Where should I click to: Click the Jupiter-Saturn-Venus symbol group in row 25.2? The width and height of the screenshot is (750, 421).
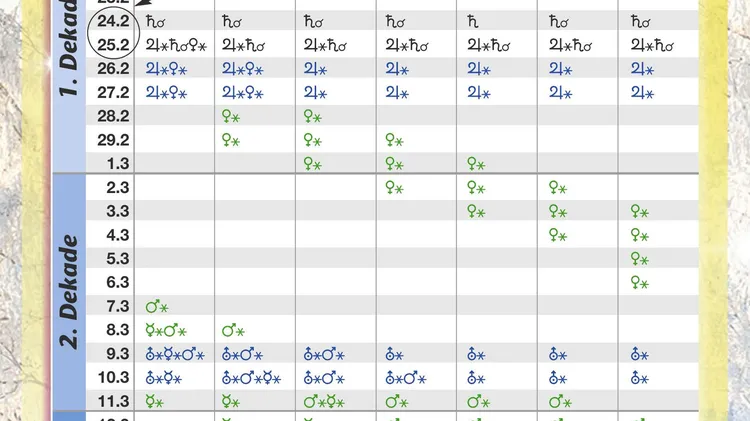pos(176,45)
